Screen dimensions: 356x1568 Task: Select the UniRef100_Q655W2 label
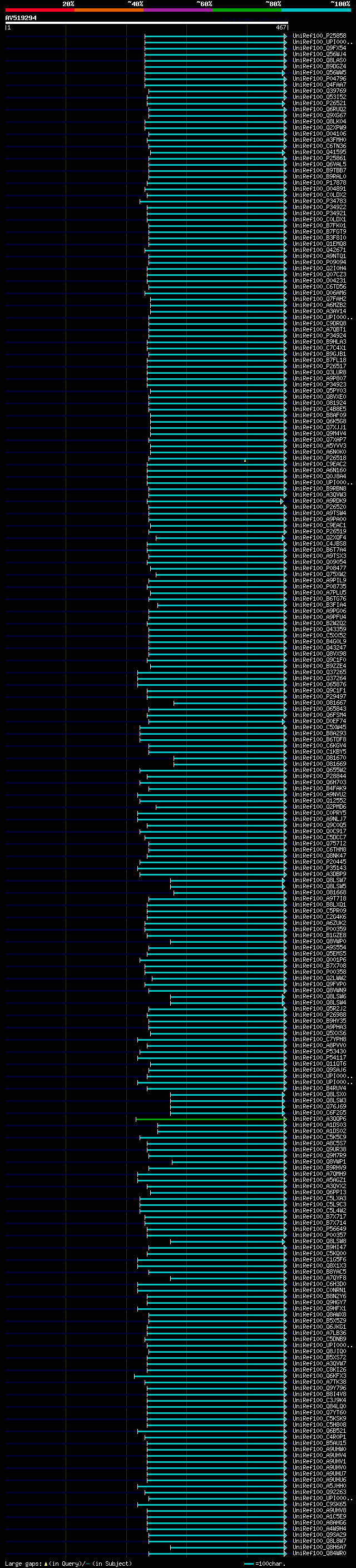tap(319, 770)
